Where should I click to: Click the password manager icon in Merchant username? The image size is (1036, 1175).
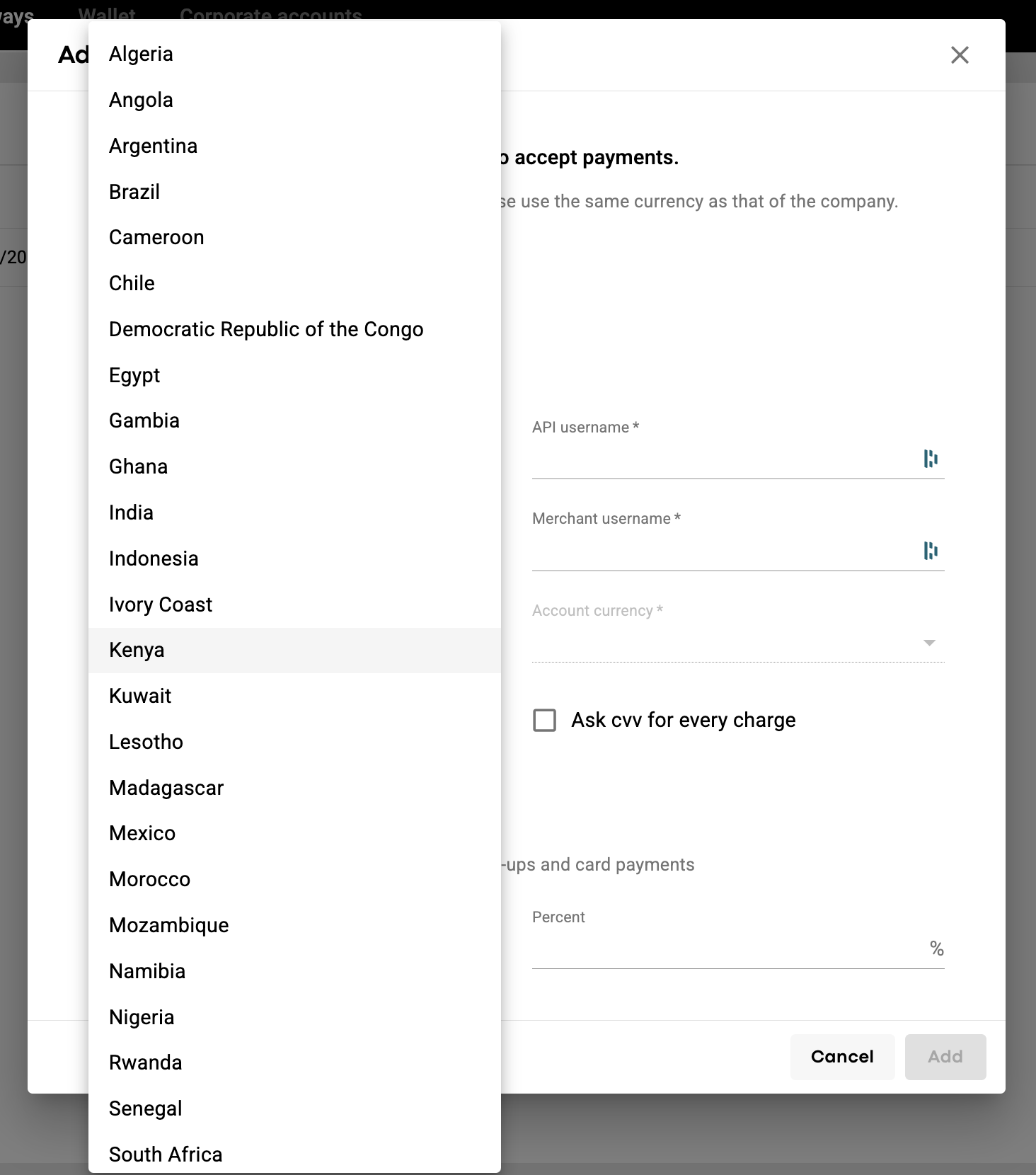931,551
